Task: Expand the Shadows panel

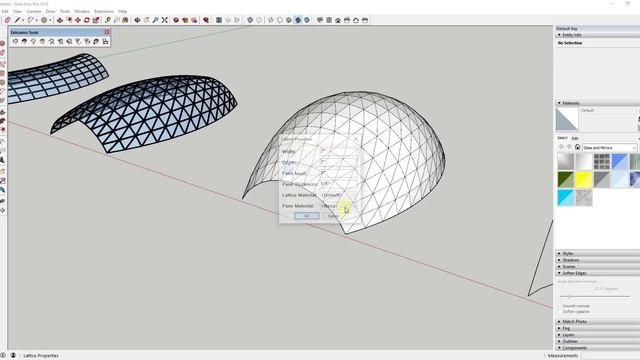Action: [559, 260]
